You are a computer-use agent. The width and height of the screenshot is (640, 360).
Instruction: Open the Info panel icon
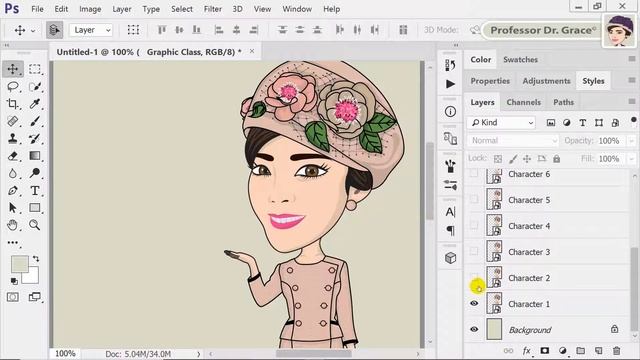coord(450,111)
